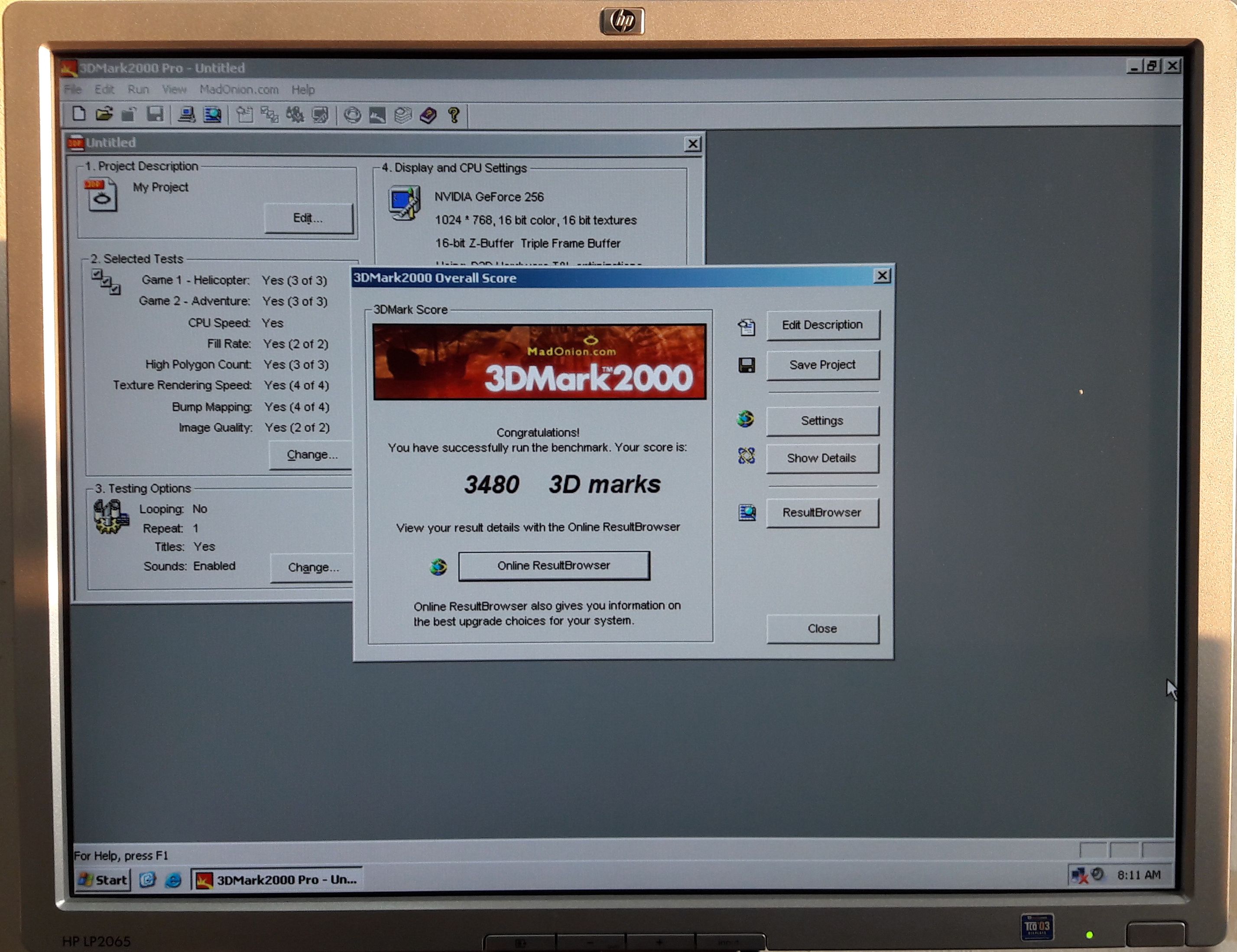Image resolution: width=1237 pixels, height=952 pixels.
Task: Click the Sounds: Enabled option text
Action: (x=189, y=567)
